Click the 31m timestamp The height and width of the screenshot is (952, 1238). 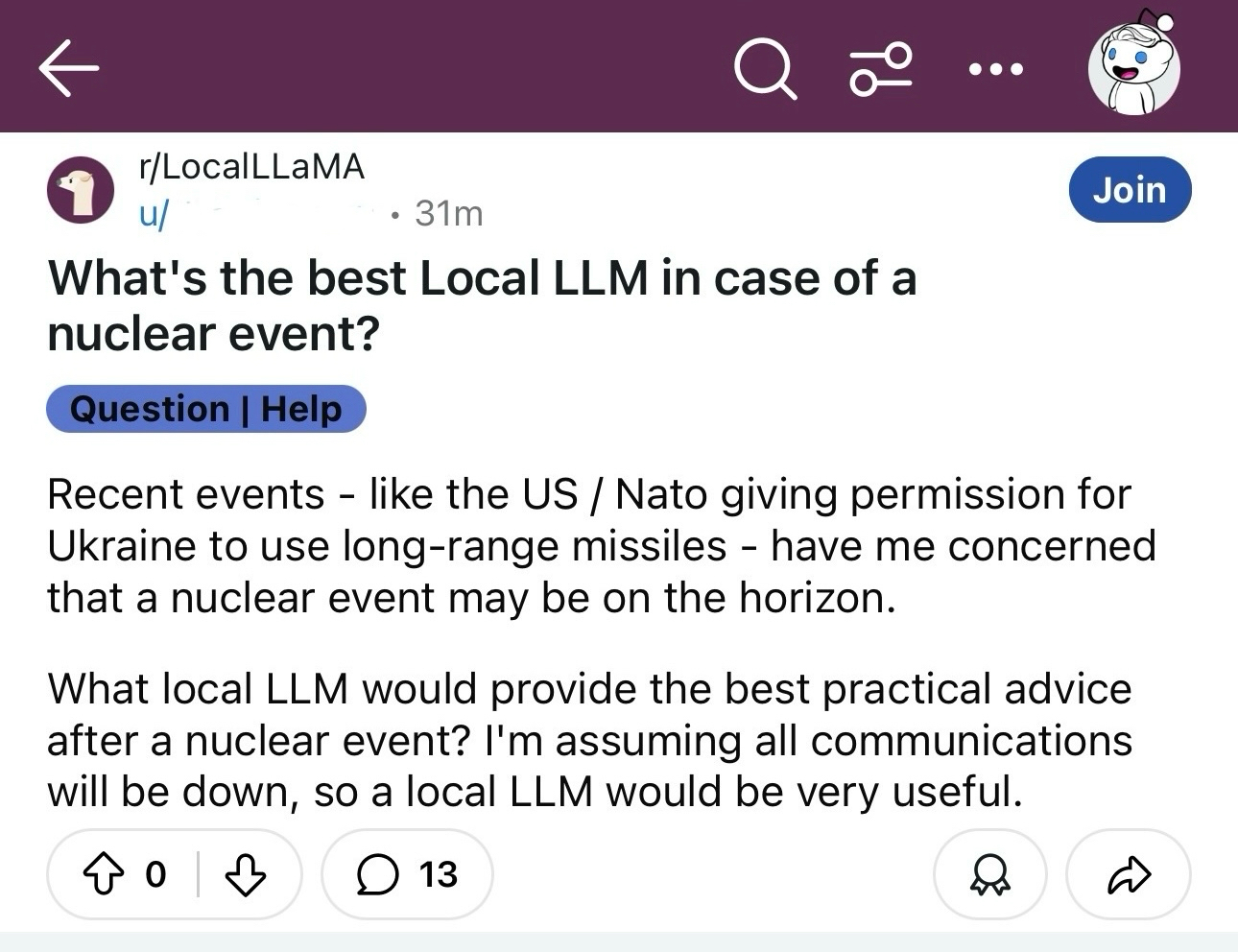(446, 213)
